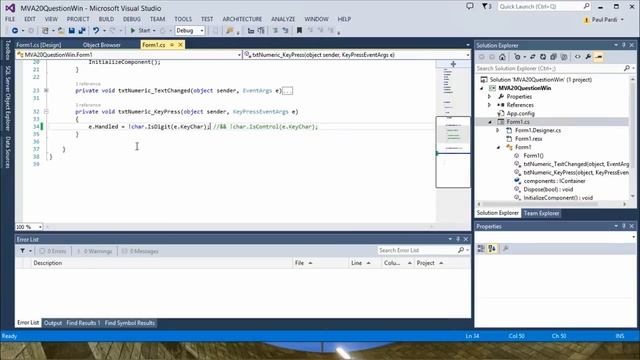Switch to the Find Symbol Results tab
640x360 pixels.
click(x=130, y=323)
